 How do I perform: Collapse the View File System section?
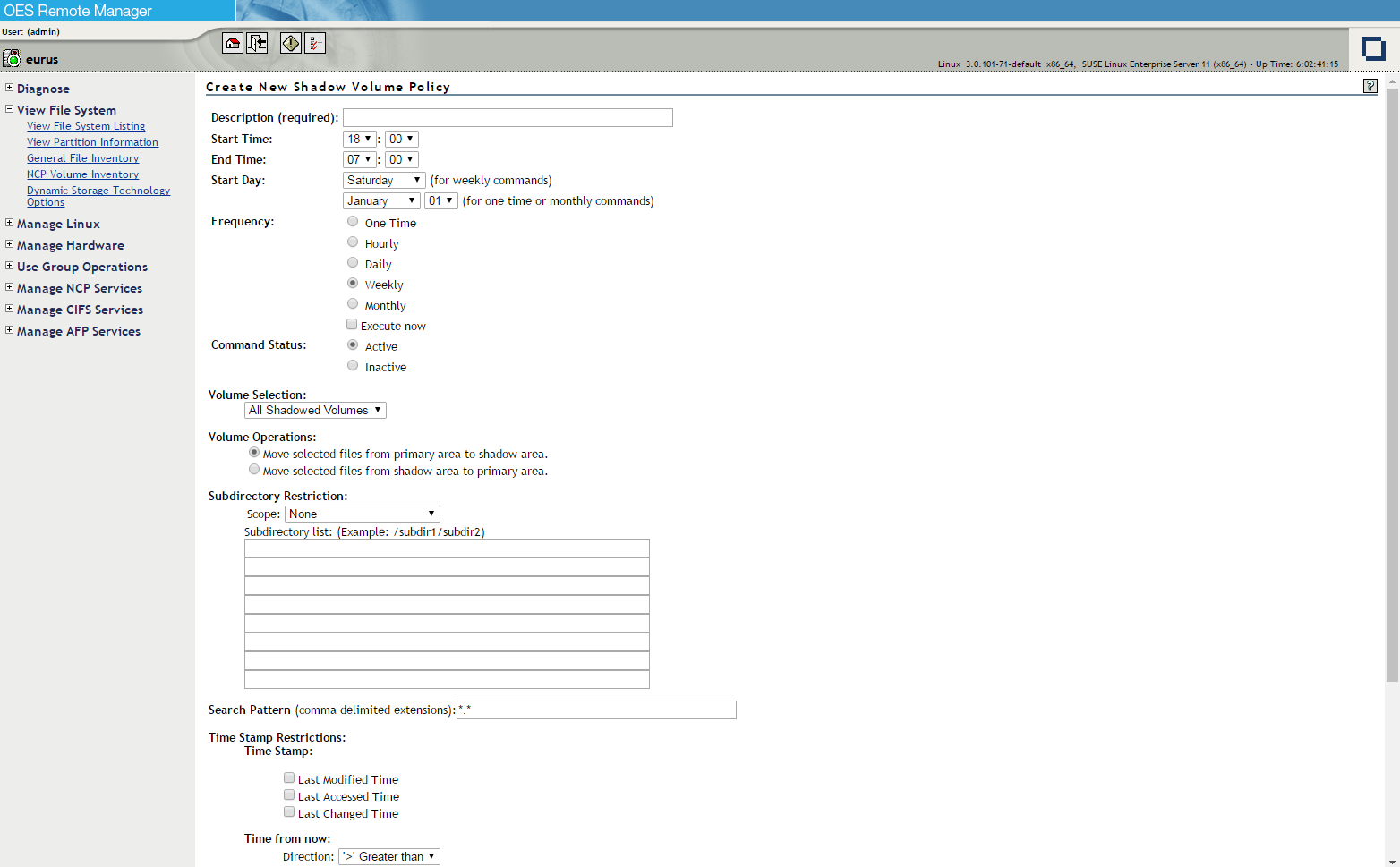[9, 109]
